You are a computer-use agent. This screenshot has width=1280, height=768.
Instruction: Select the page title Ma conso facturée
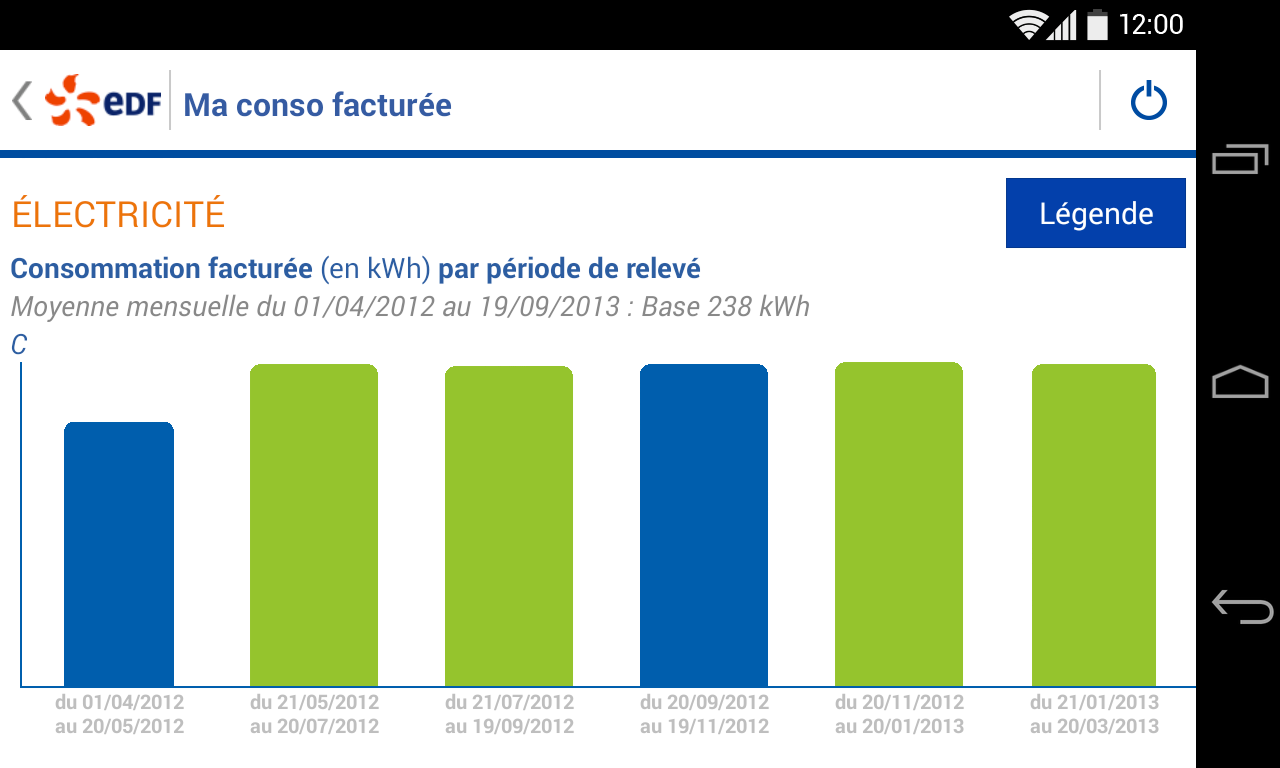pyautogui.click(x=316, y=104)
